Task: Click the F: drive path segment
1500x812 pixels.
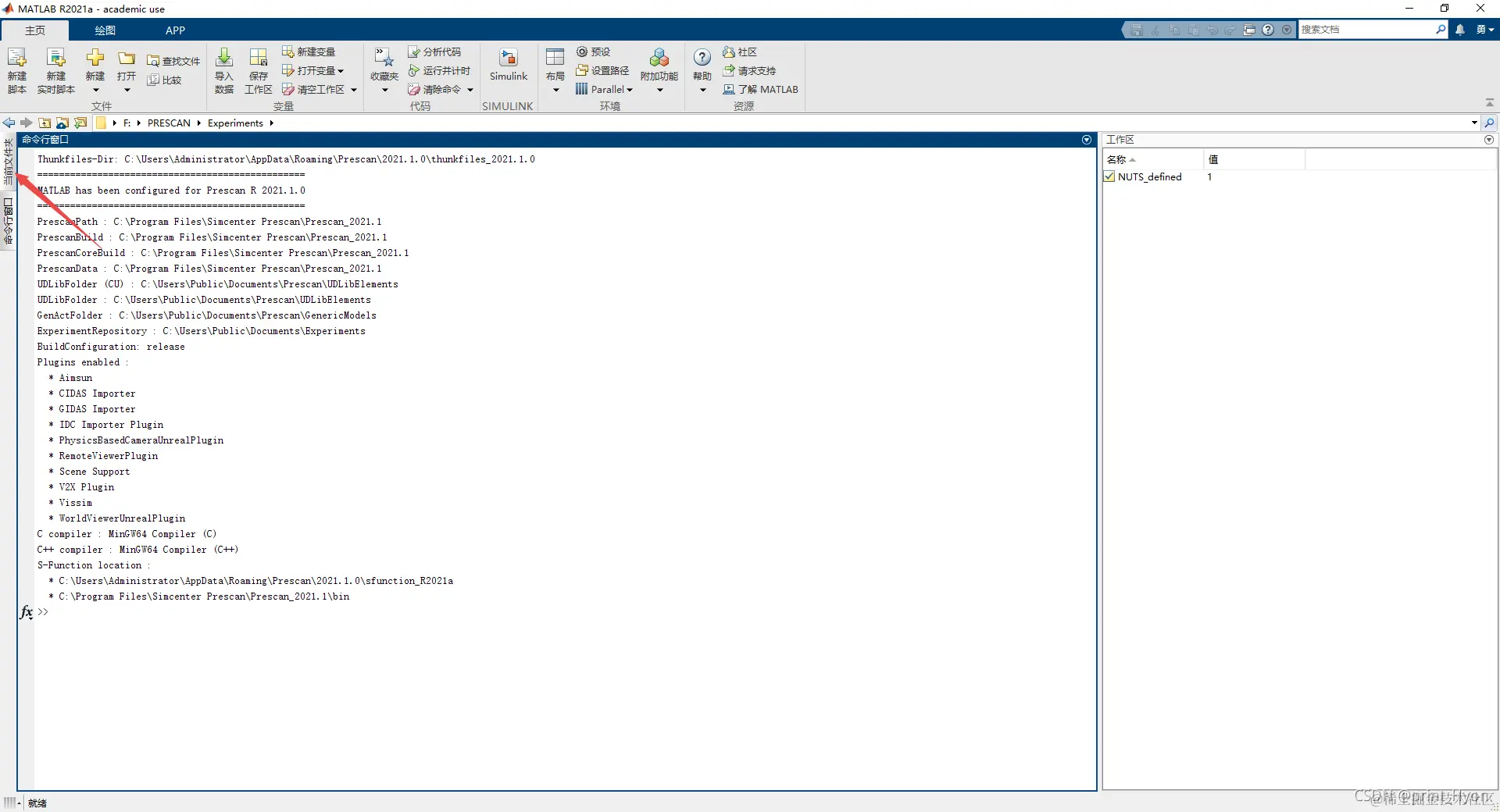Action: coord(127,123)
